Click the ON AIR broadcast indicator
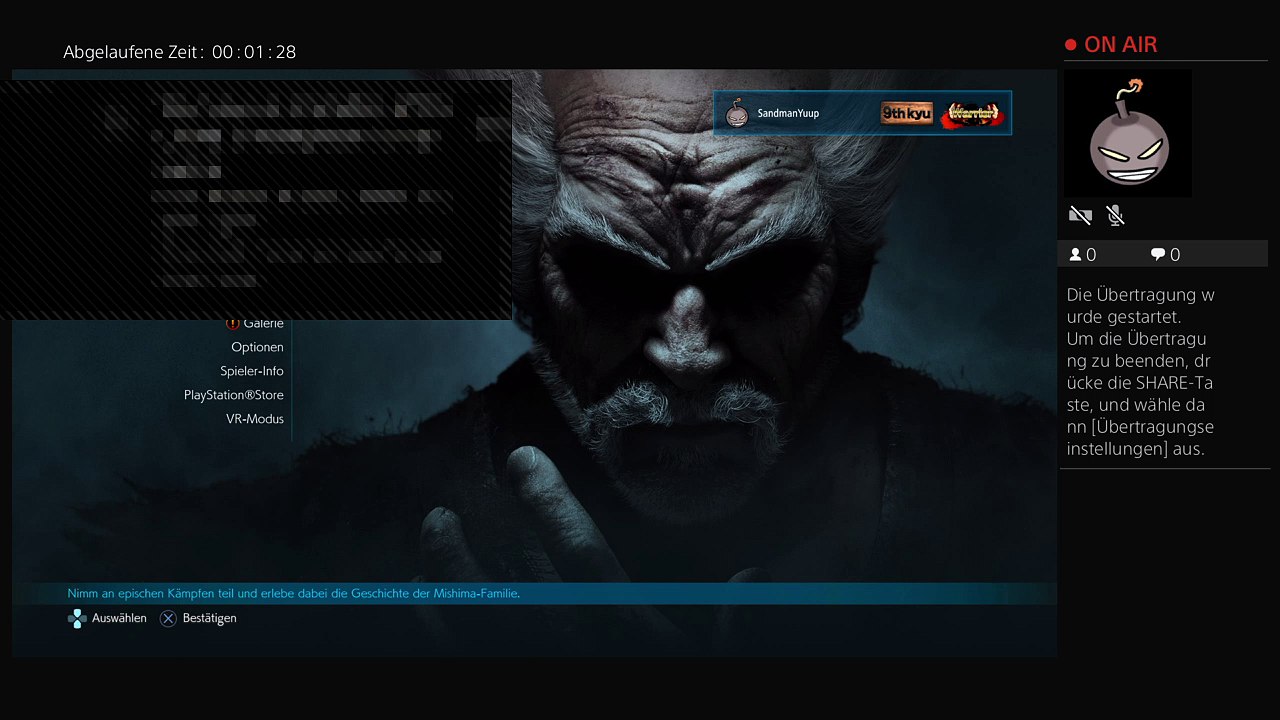 click(1111, 45)
